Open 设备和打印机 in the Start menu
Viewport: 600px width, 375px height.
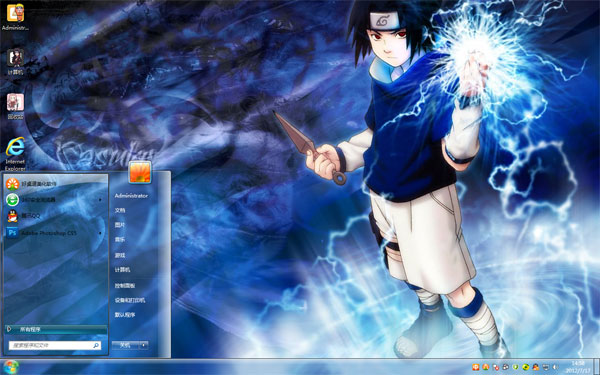[x=130, y=300]
